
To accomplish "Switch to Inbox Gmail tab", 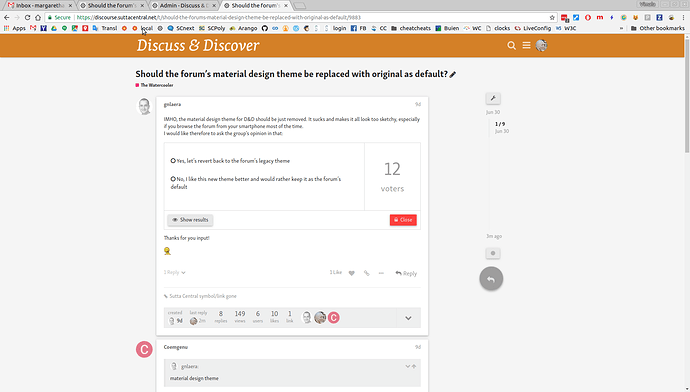I will (x=39, y=6).
